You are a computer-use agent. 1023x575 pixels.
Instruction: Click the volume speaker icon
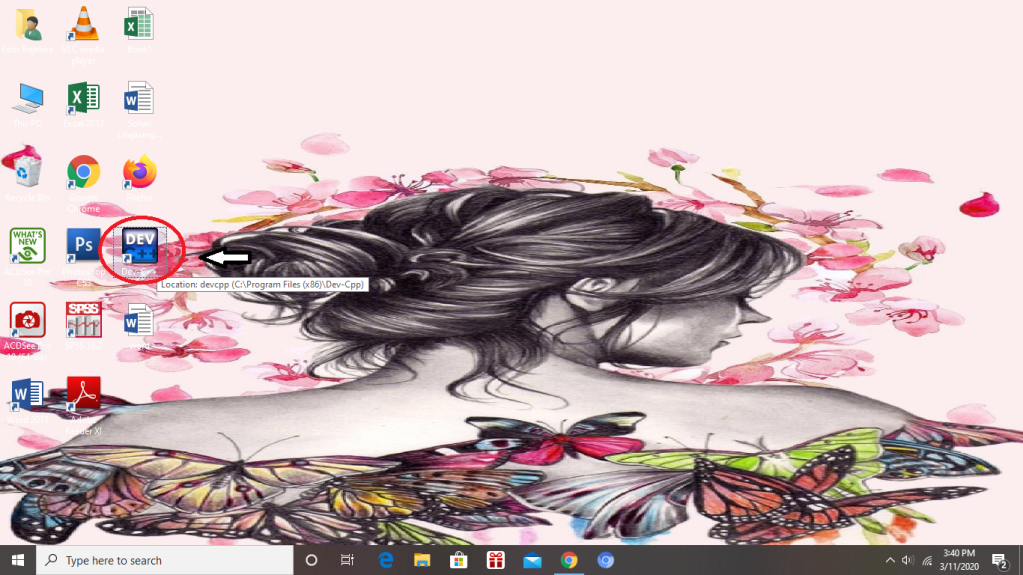[908, 560]
